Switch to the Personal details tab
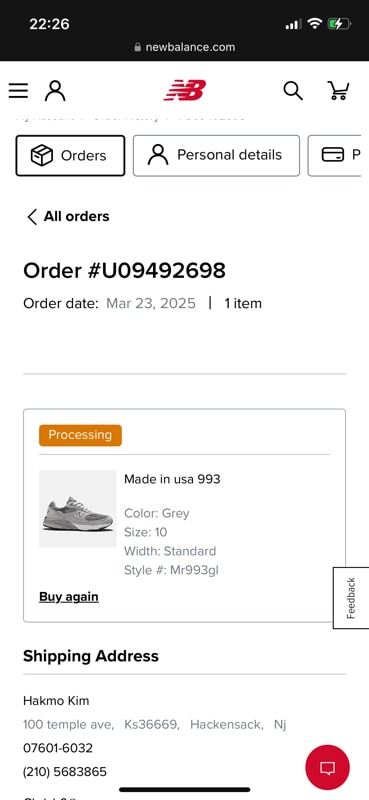This screenshot has height=800, width=369. (216, 156)
